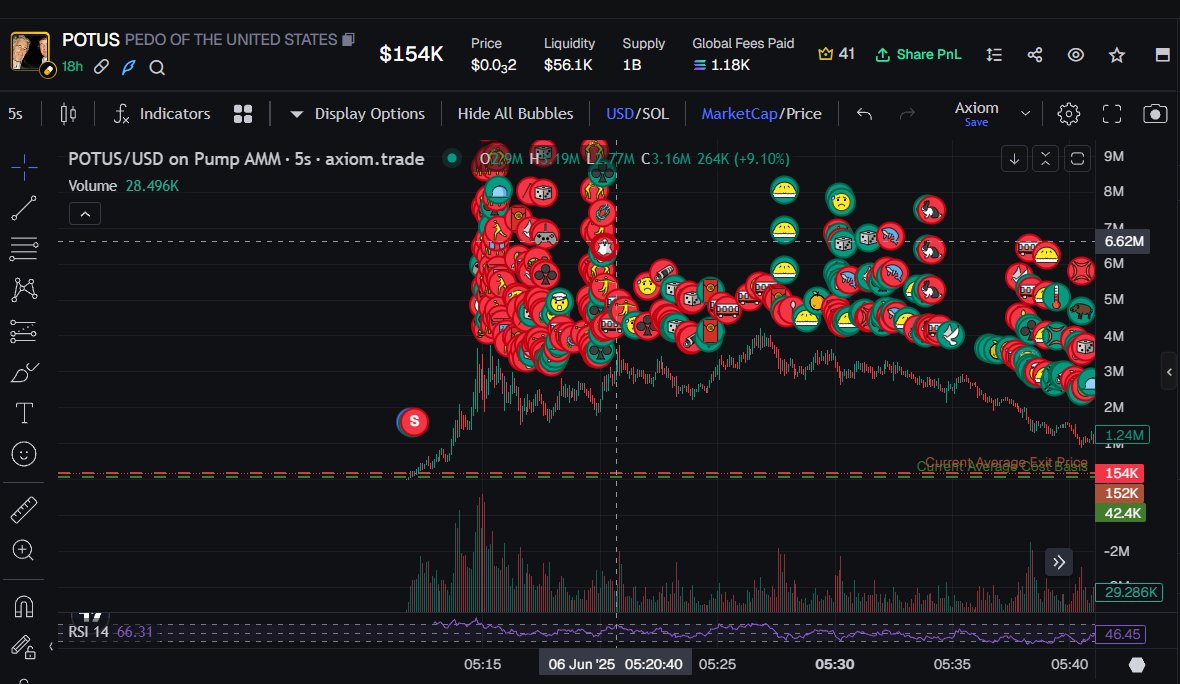Open the list settings icon
The image size is (1180, 684).
(994, 54)
